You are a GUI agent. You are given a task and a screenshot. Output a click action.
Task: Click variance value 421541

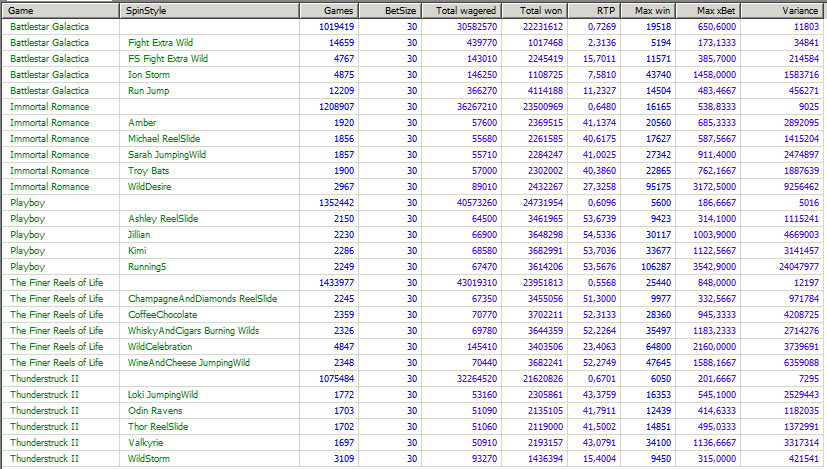[x=804, y=458]
